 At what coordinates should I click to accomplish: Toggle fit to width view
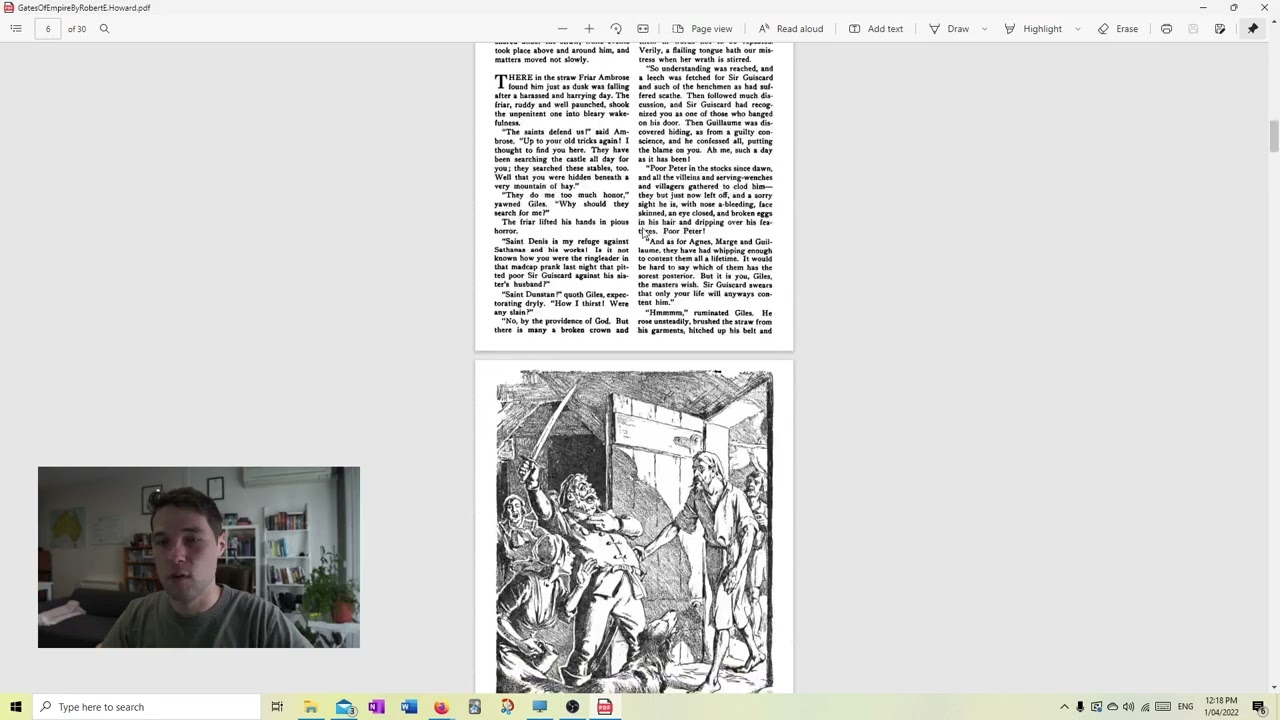(x=643, y=28)
